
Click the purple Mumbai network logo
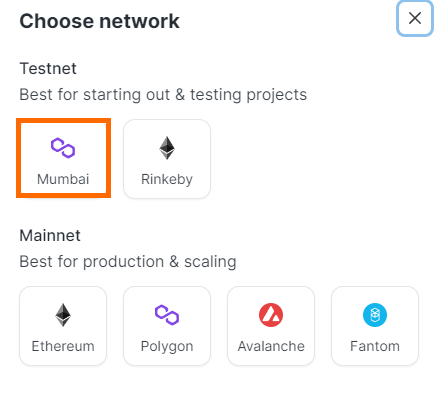pos(63,148)
